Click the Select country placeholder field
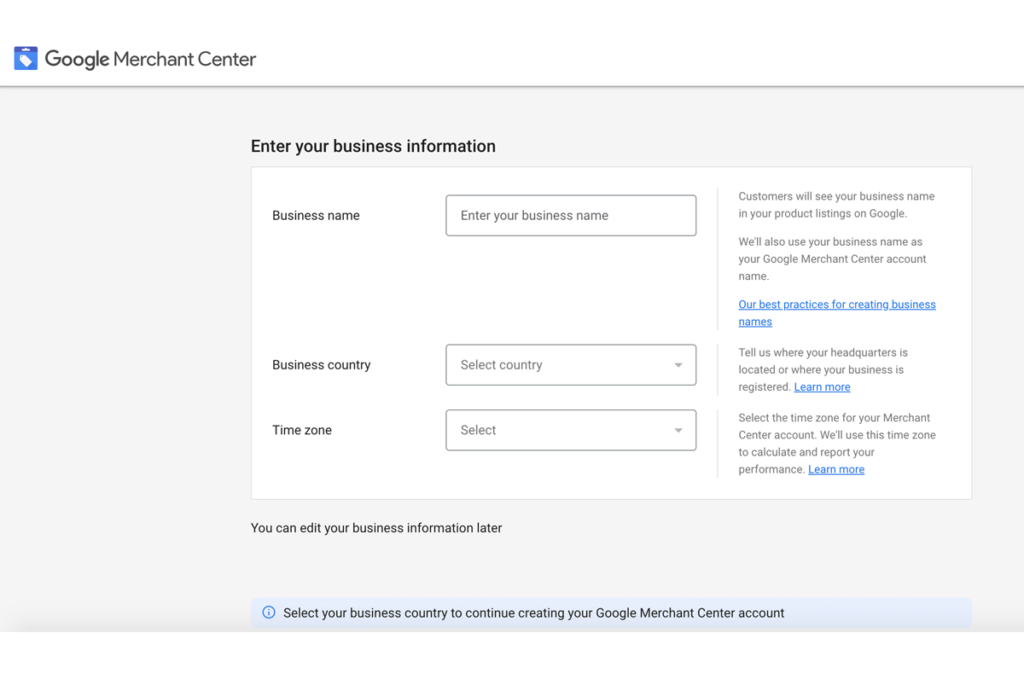 click(540, 365)
